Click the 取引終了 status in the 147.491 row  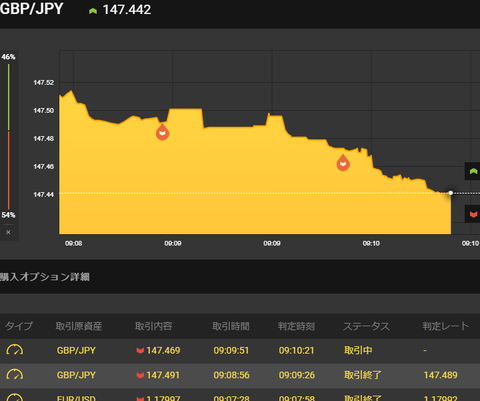click(x=363, y=375)
